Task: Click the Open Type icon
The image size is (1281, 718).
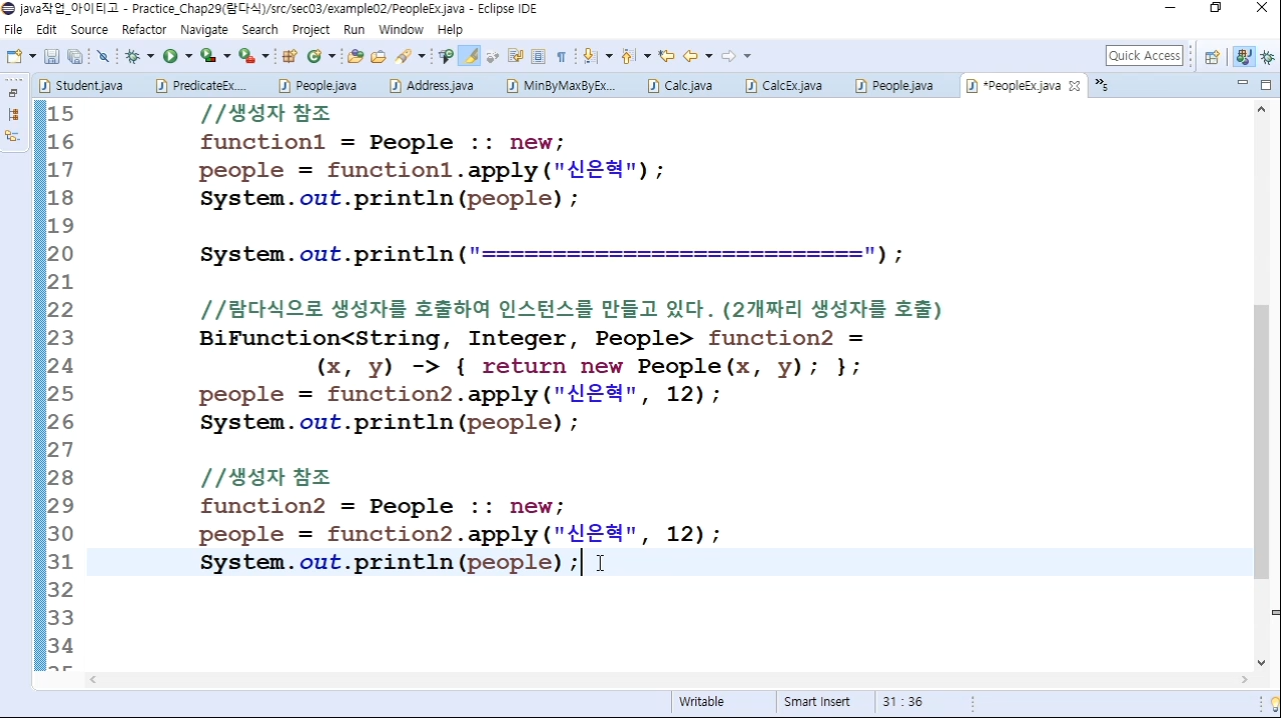Action: point(355,56)
